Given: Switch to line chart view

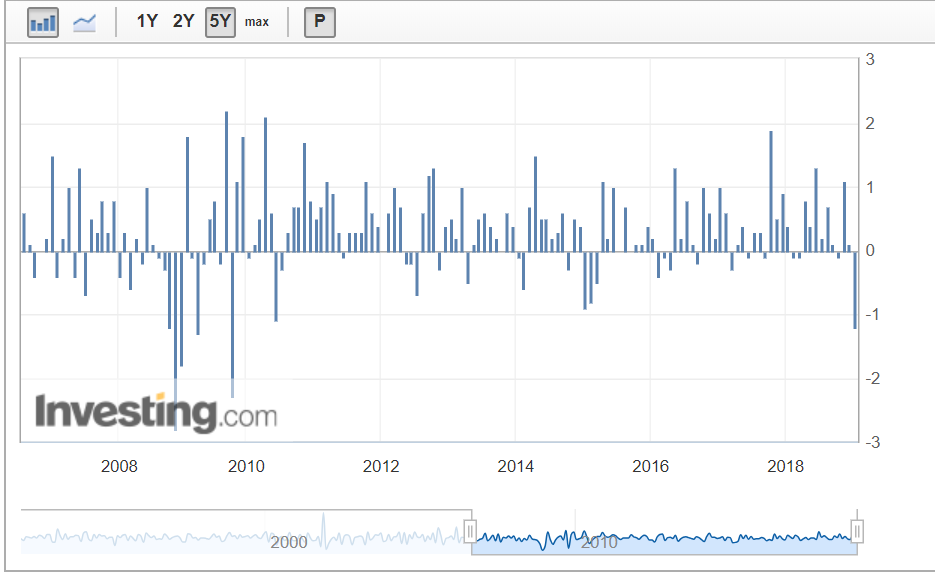Looking at the screenshot, I should click(84, 23).
